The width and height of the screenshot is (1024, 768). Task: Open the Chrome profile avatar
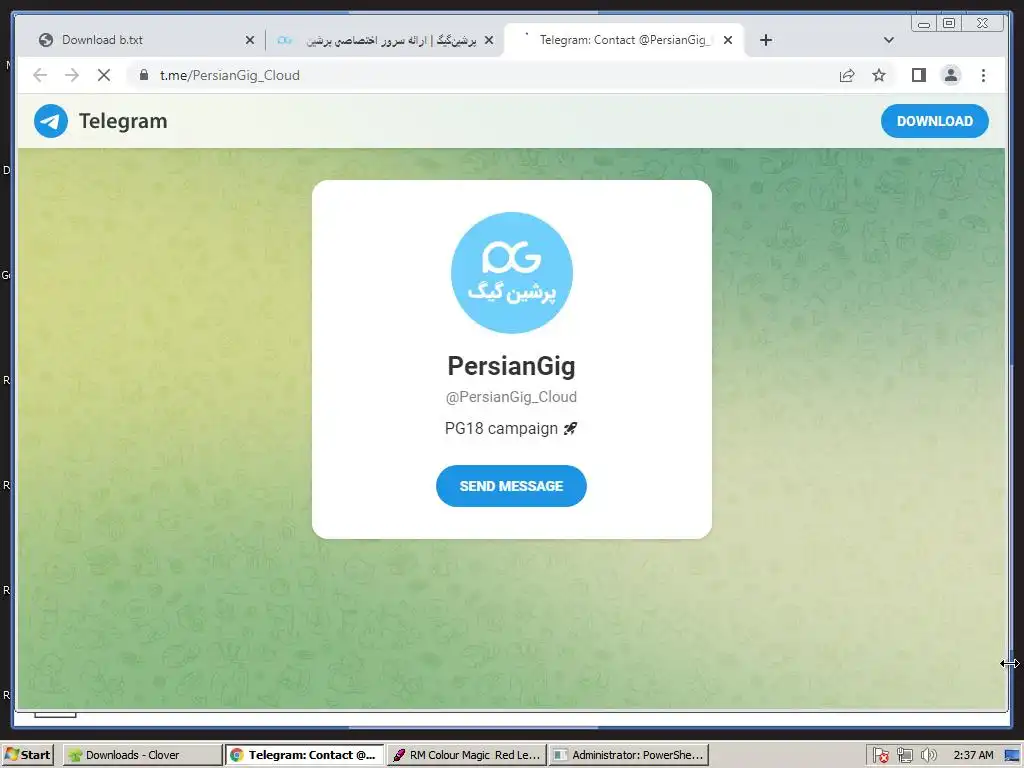[951, 75]
